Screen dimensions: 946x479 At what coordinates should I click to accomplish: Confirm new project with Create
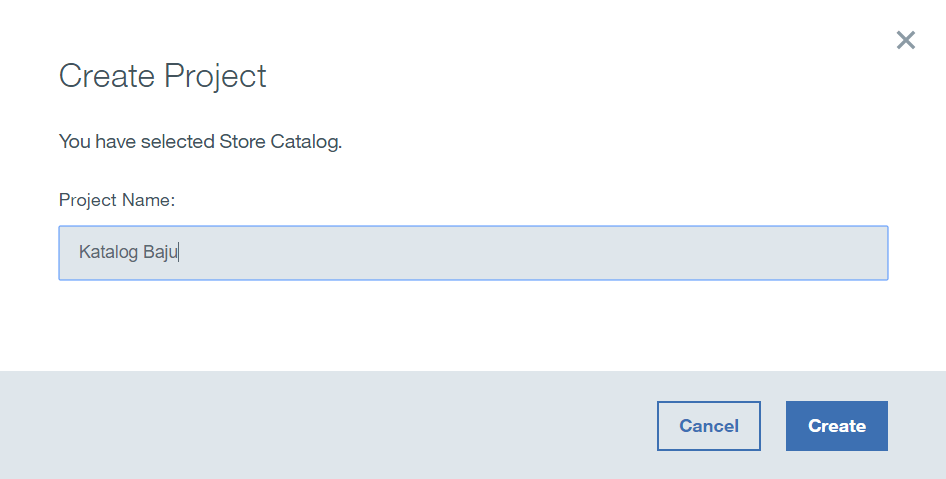click(836, 426)
